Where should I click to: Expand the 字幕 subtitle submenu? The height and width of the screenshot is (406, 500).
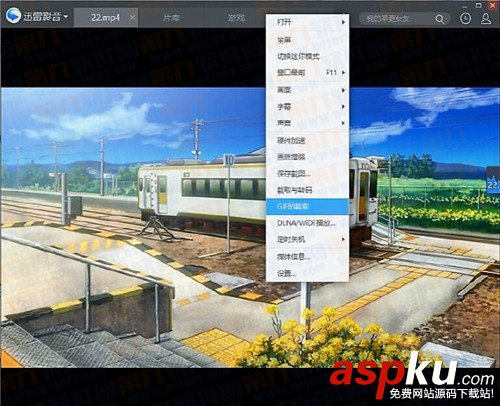click(x=307, y=107)
